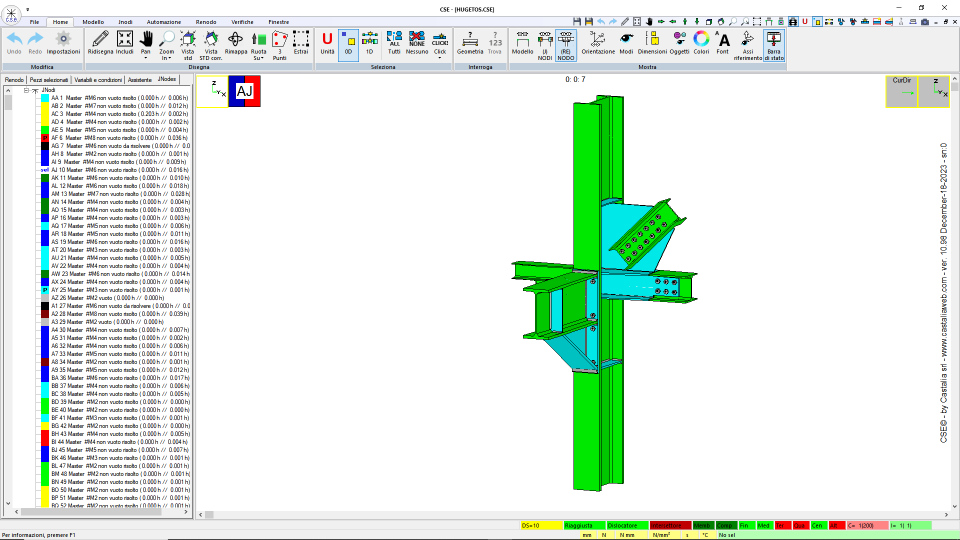Activate the Pan hand tool
The image size is (960, 540).
(x=145, y=44)
